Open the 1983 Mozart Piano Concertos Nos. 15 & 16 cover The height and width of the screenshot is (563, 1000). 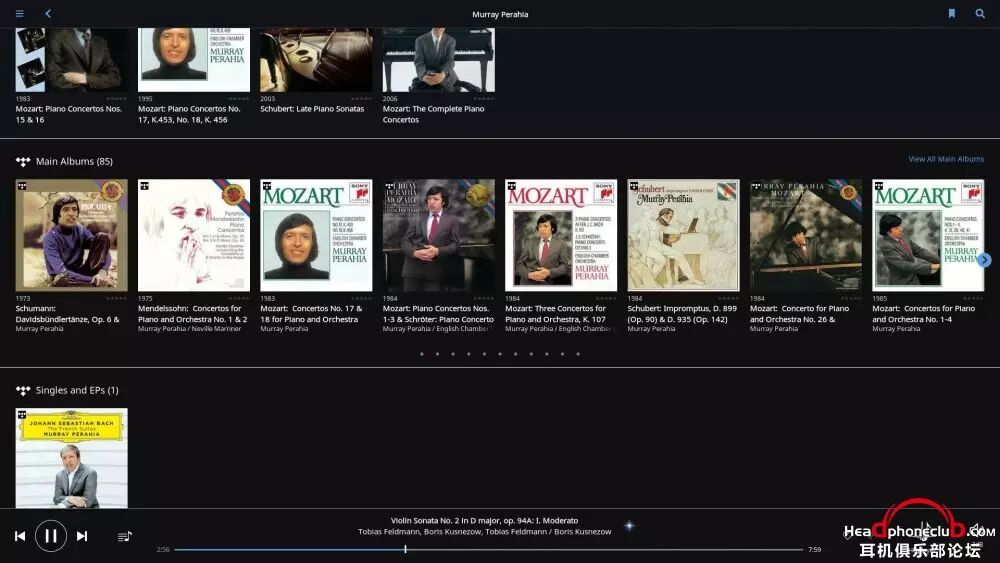coord(71,60)
